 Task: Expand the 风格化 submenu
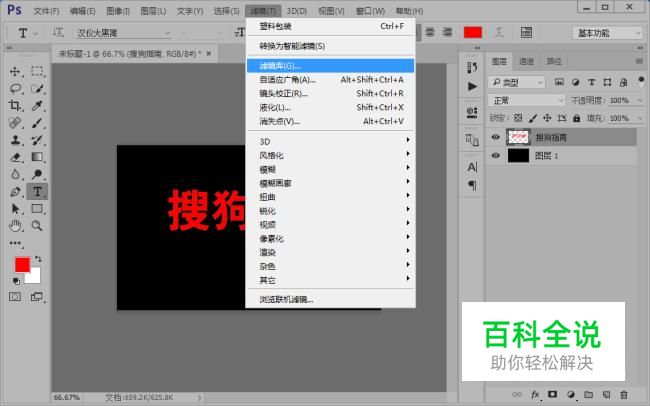point(330,156)
